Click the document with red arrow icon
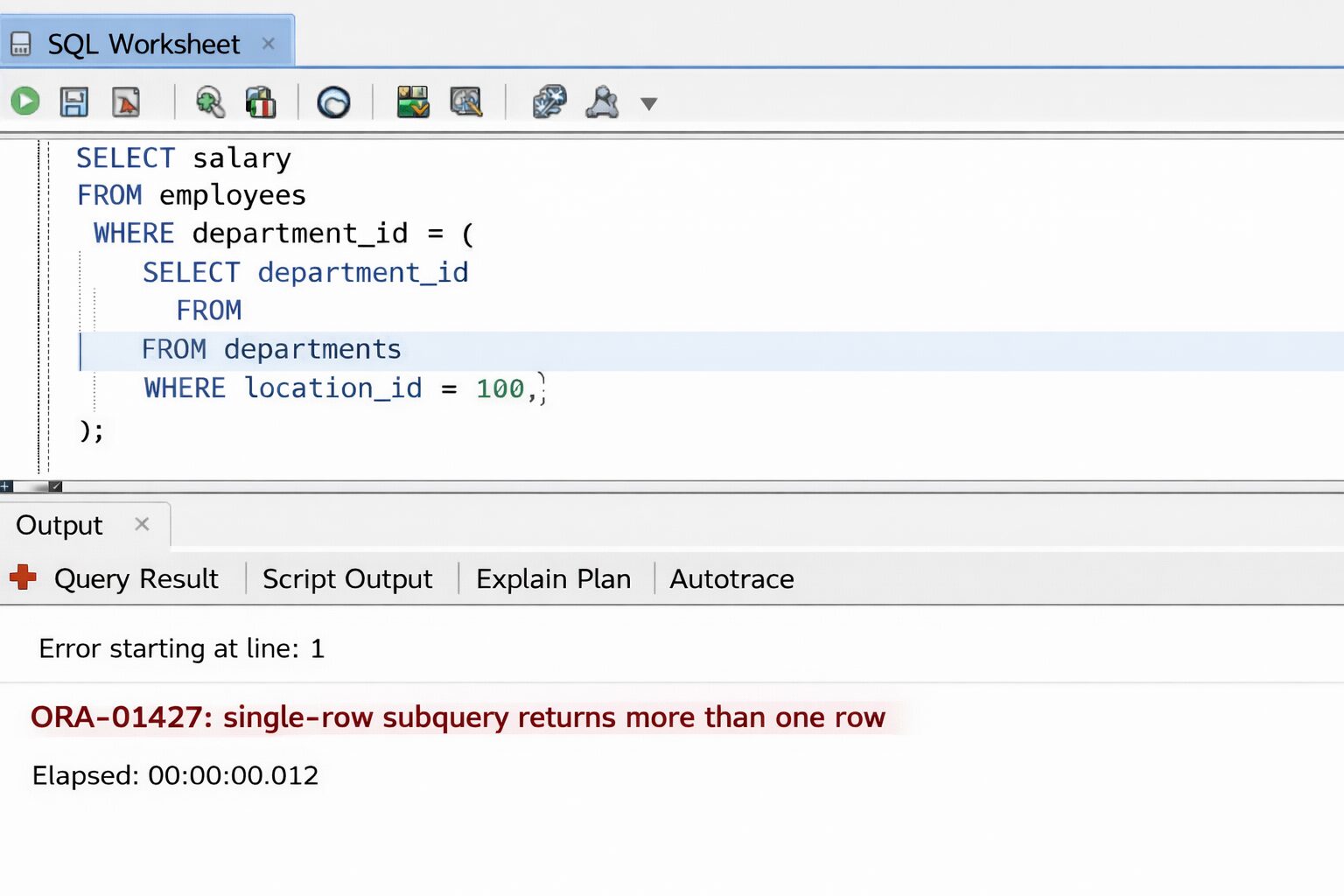 (x=126, y=102)
